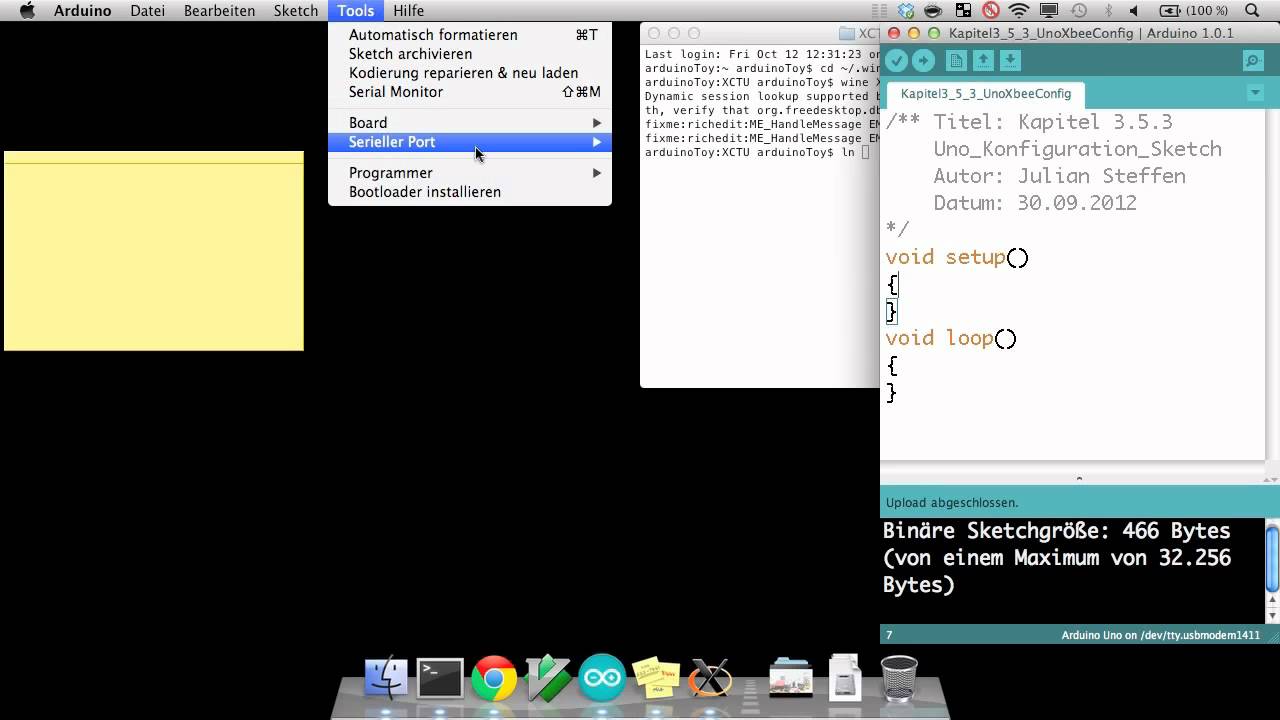Open X11 app from the Dock
Viewport: 1280px width, 720px height.
click(710, 678)
